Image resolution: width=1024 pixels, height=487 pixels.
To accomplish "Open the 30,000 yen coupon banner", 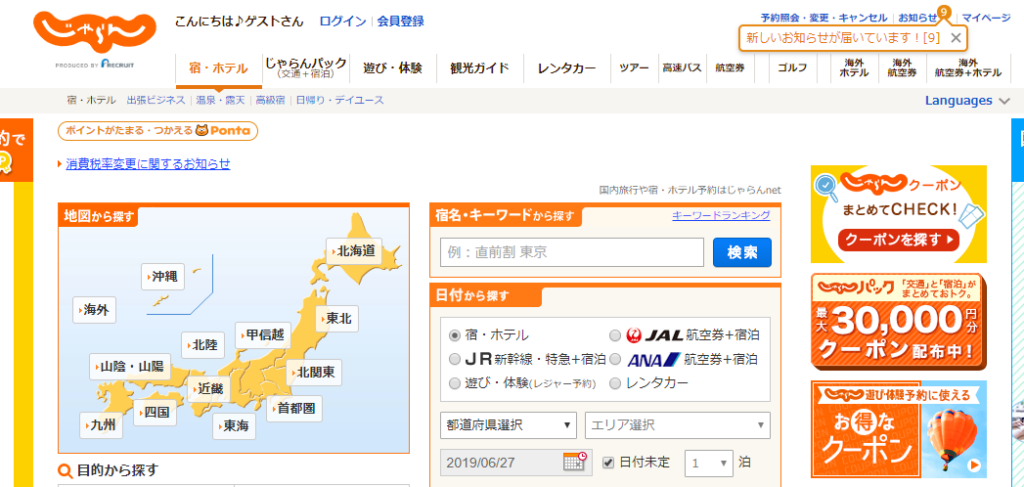I will coord(898,320).
